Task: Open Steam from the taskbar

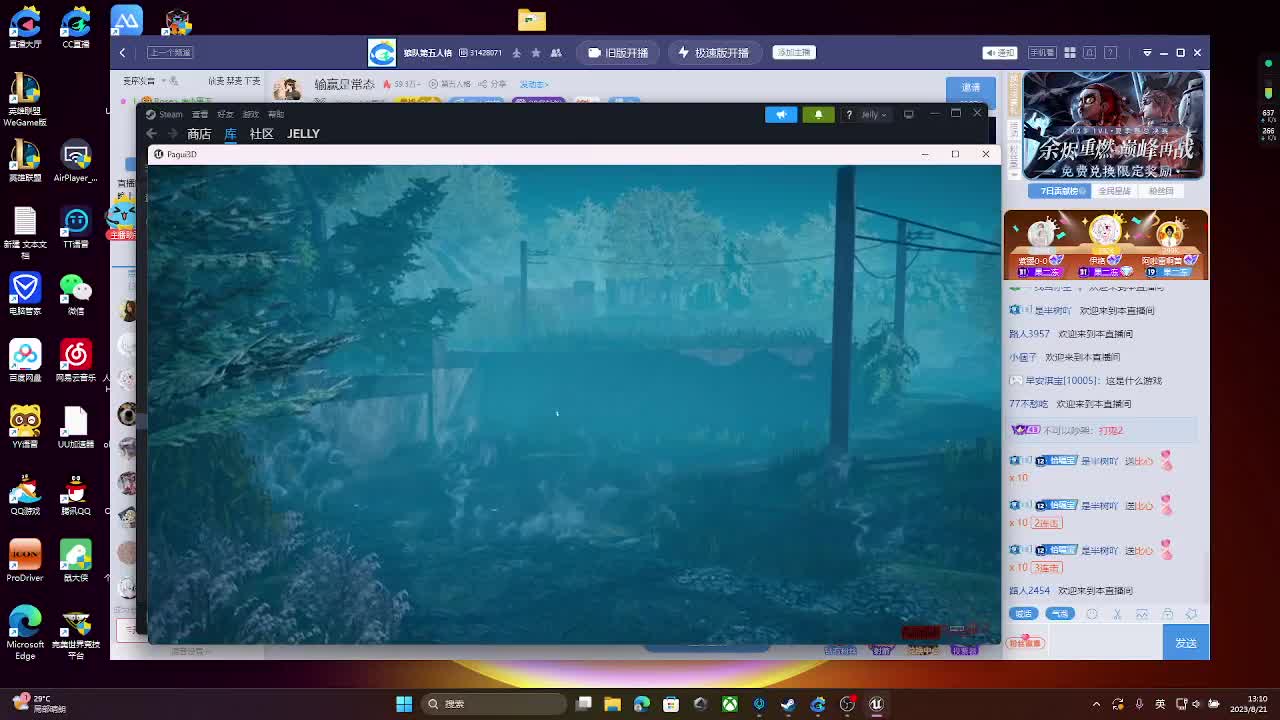Action: click(788, 704)
